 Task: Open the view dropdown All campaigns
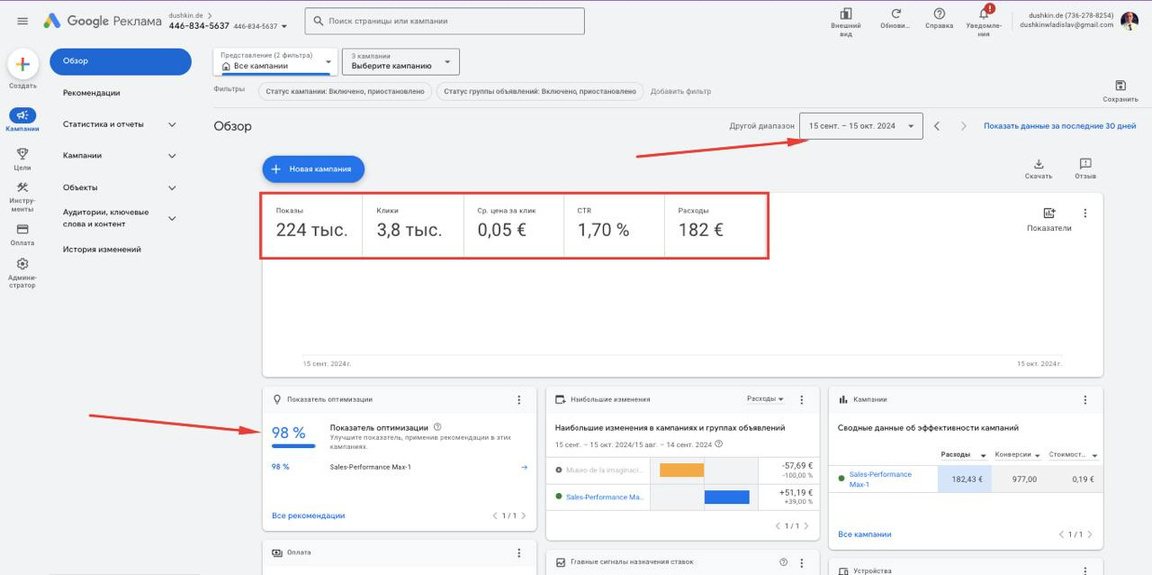(x=276, y=62)
